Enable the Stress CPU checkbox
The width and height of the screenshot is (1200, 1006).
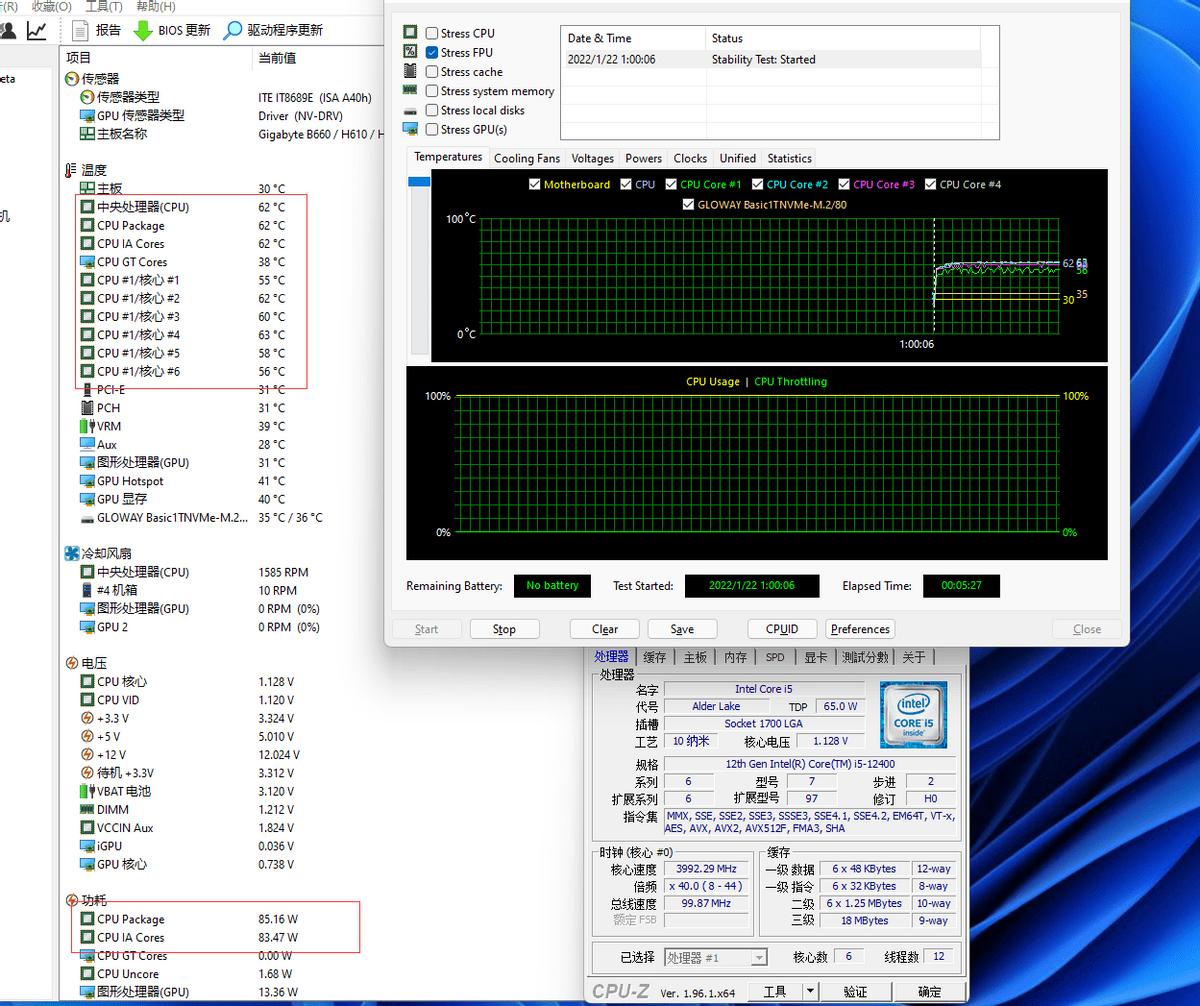(x=432, y=32)
